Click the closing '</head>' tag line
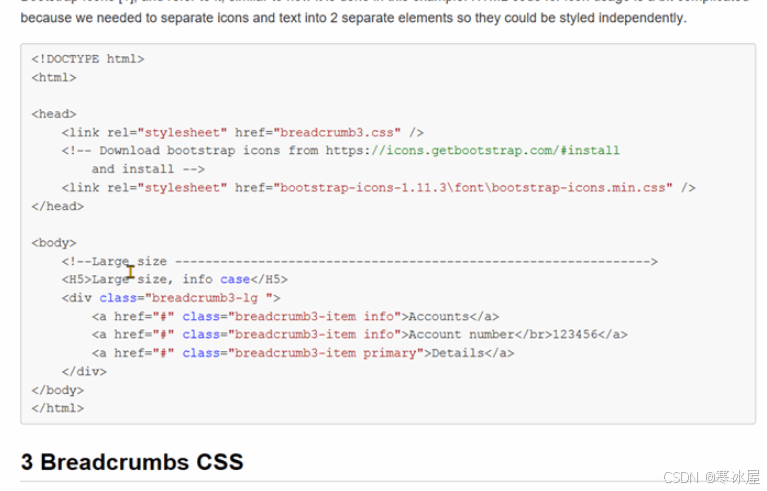This screenshot has height=491, width=767. tap(58, 206)
